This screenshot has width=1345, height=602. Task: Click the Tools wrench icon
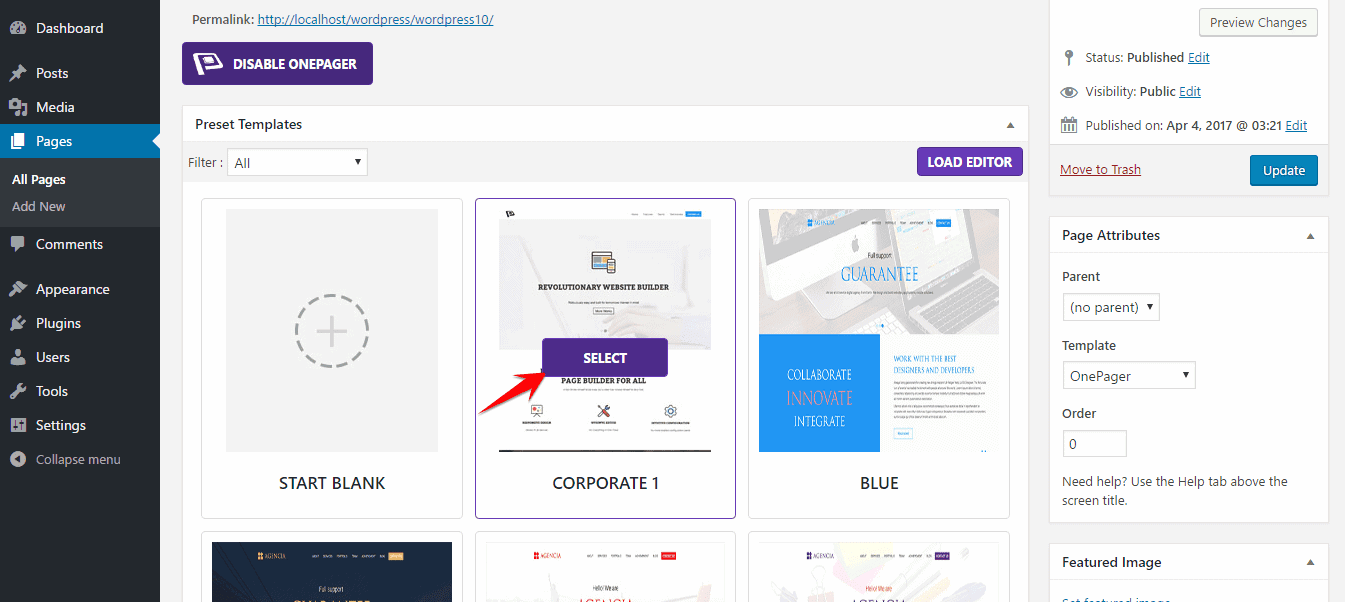coord(18,391)
